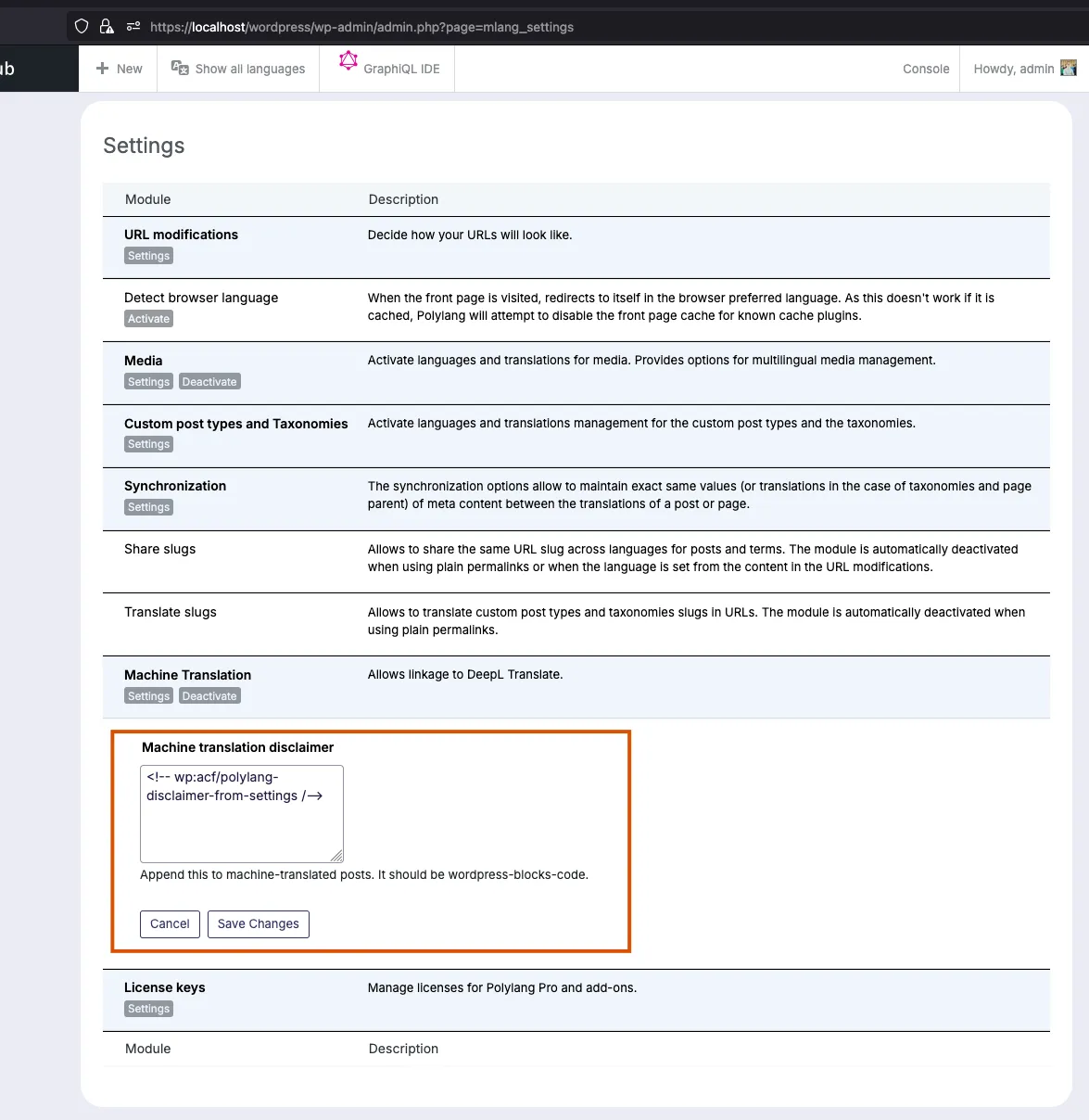Click the "Description" label in table footer
This screenshot has height=1120, width=1089.
point(403,1049)
